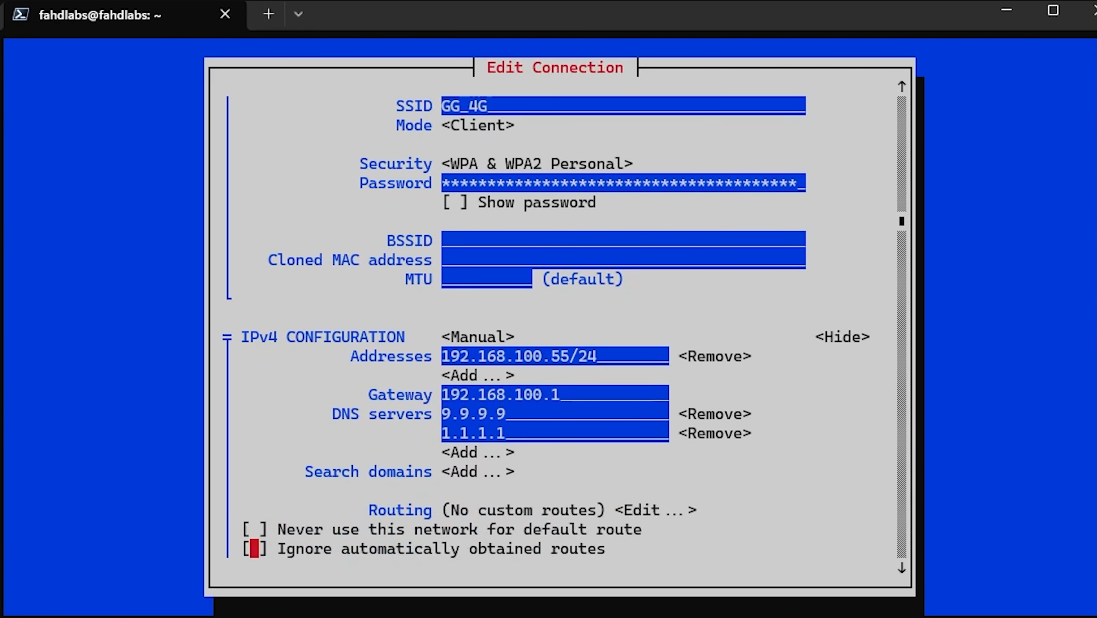
Task: Remove the DNS server 9.9.9.9
Action: coord(715,413)
